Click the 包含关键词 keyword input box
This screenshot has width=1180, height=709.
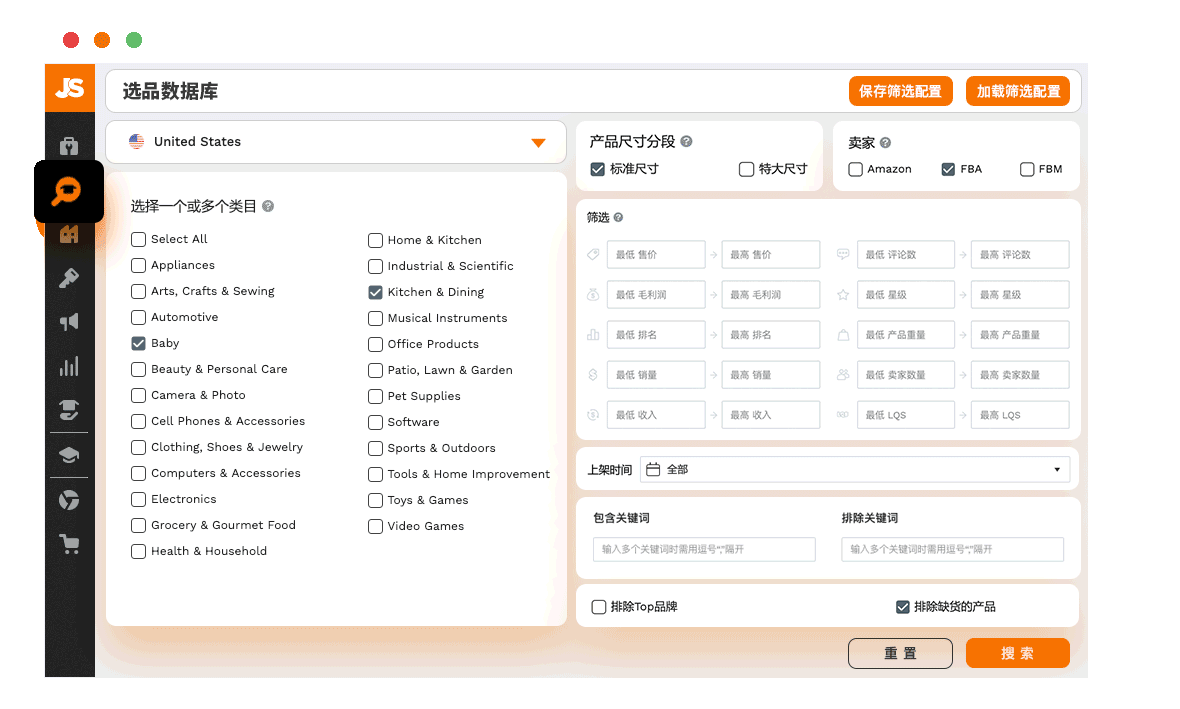704,549
